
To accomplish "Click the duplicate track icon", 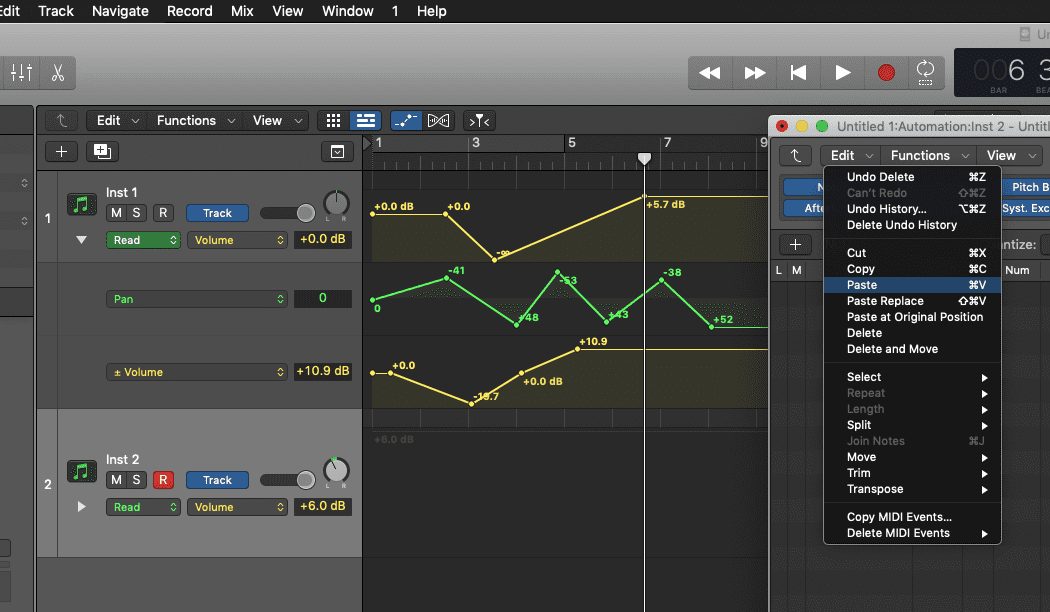I will click(x=101, y=151).
